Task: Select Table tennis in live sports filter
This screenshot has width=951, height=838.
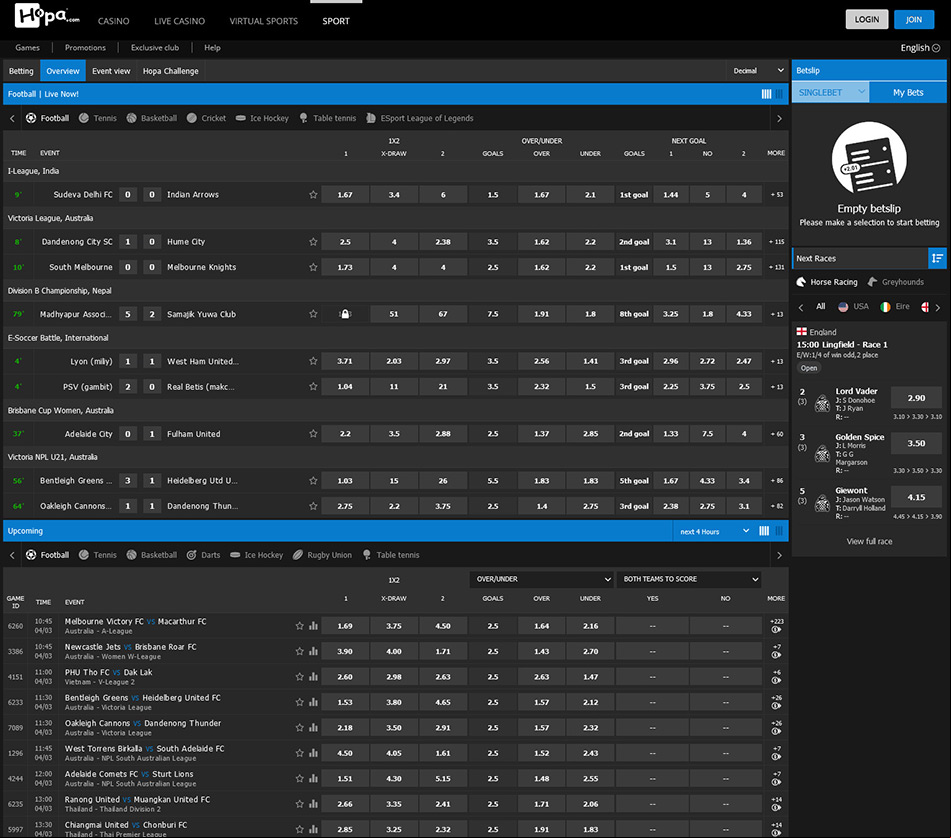Action: point(328,118)
